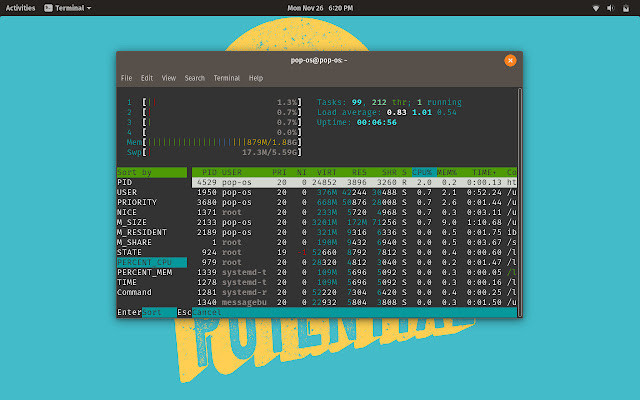This screenshot has height=400, width=640.
Task: Click the highlighted CPU% column header
Action: pyautogui.click(x=424, y=172)
